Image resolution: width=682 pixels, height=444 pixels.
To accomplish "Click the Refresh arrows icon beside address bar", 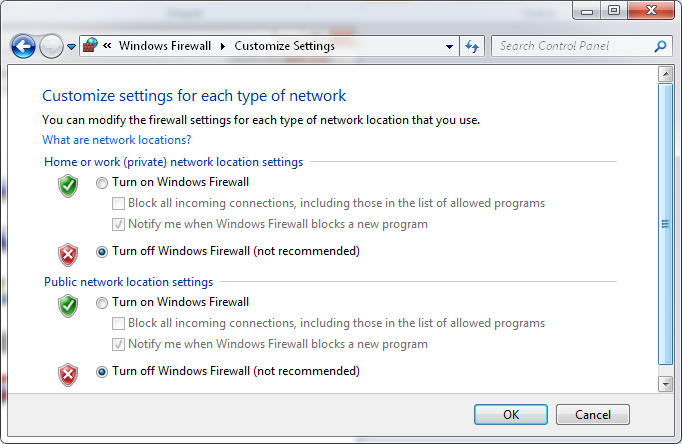I will pyautogui.click(x=472, y=46).
